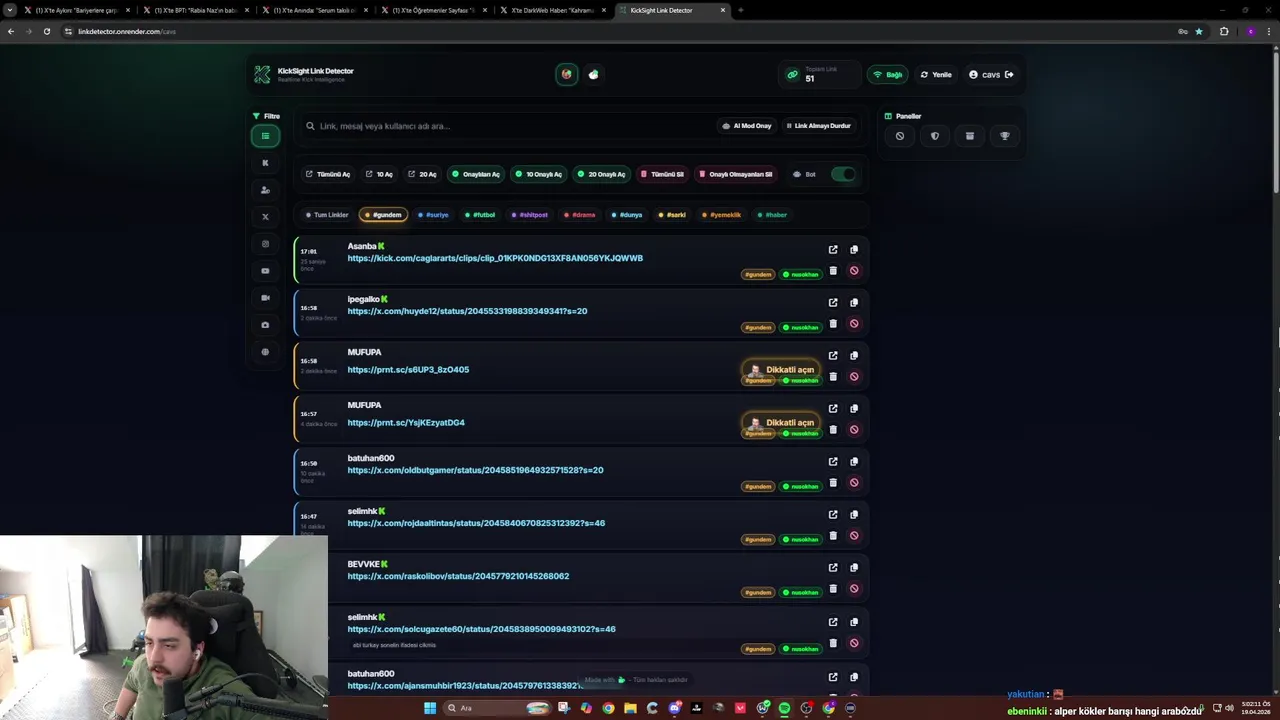Click the log out icon next to cavs
1280x720 pixels.
tap(1009, 74)
